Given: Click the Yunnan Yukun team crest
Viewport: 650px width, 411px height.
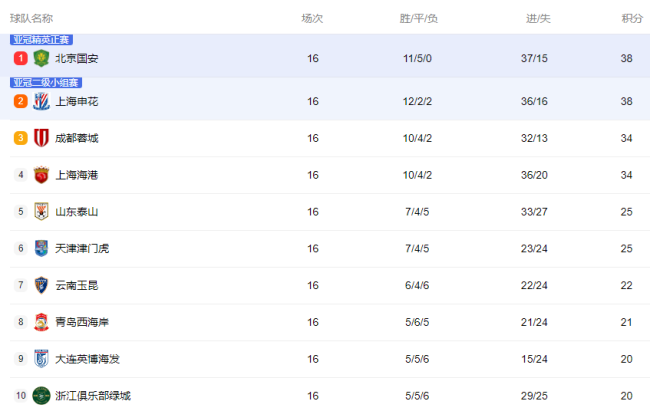Looking at the screenshot, I should [x=41, y=285].
